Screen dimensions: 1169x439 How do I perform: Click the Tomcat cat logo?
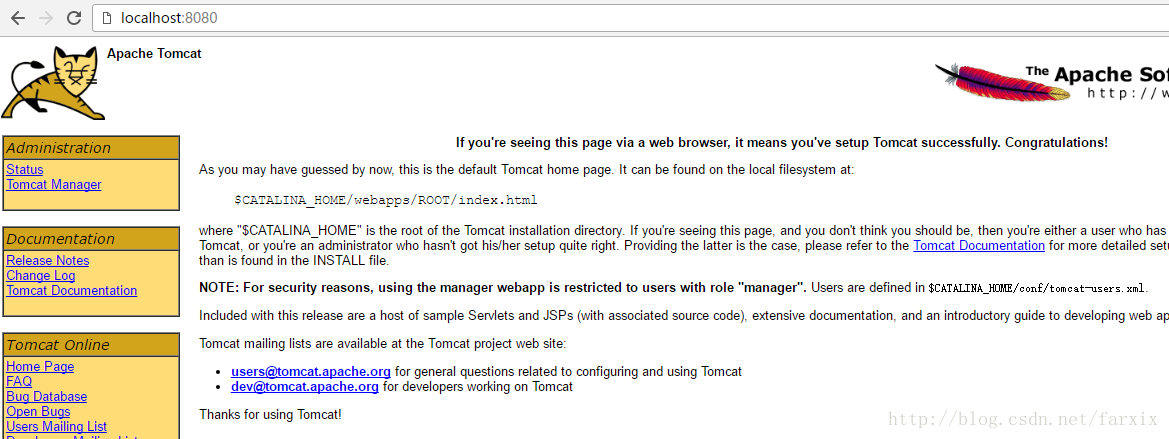point(53,82)
